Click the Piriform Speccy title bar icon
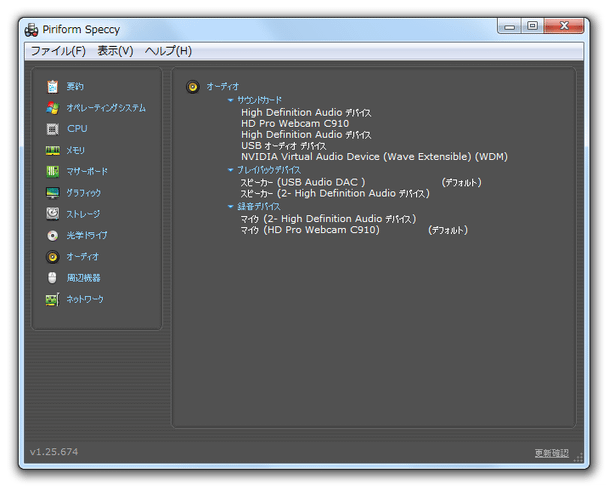Screen dimensions: 609x490 31,30
